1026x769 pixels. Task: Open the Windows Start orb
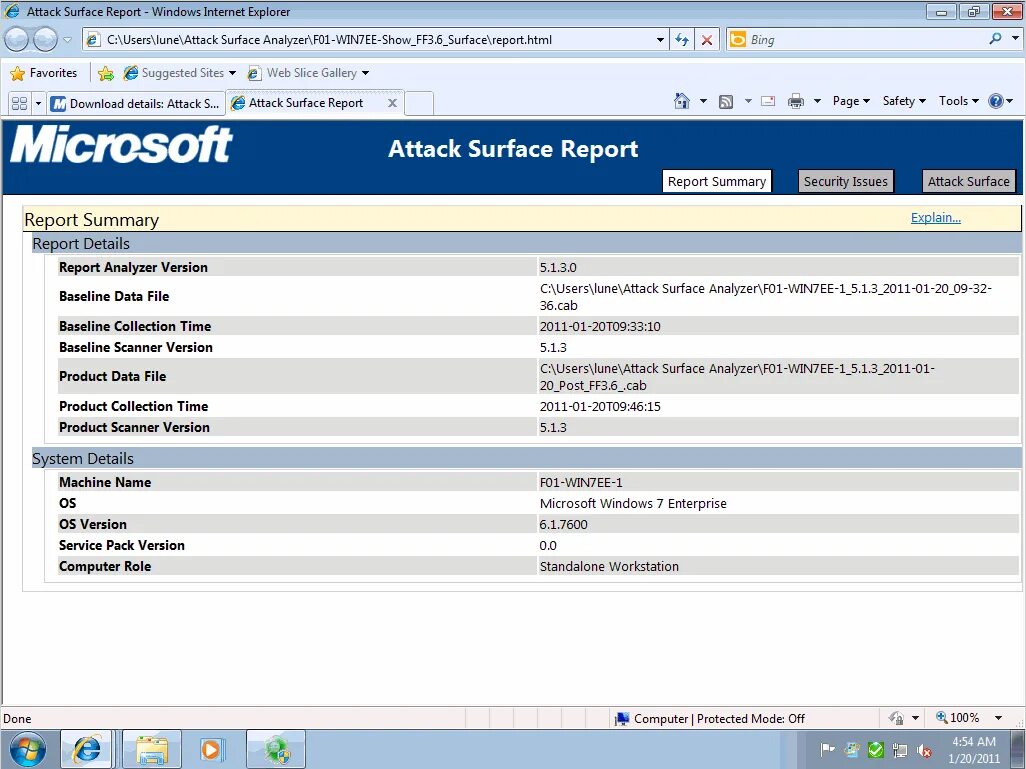coord(27,749)
